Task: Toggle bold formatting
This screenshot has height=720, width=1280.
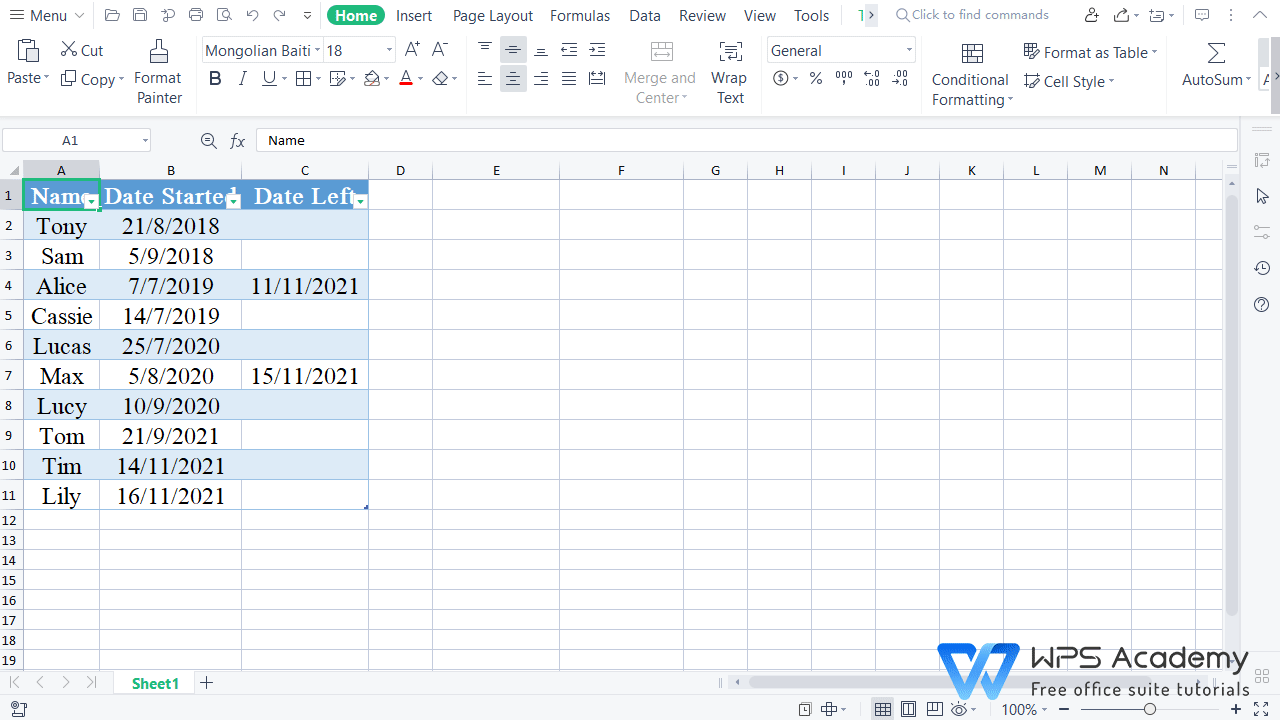Action: click(215, 78)
